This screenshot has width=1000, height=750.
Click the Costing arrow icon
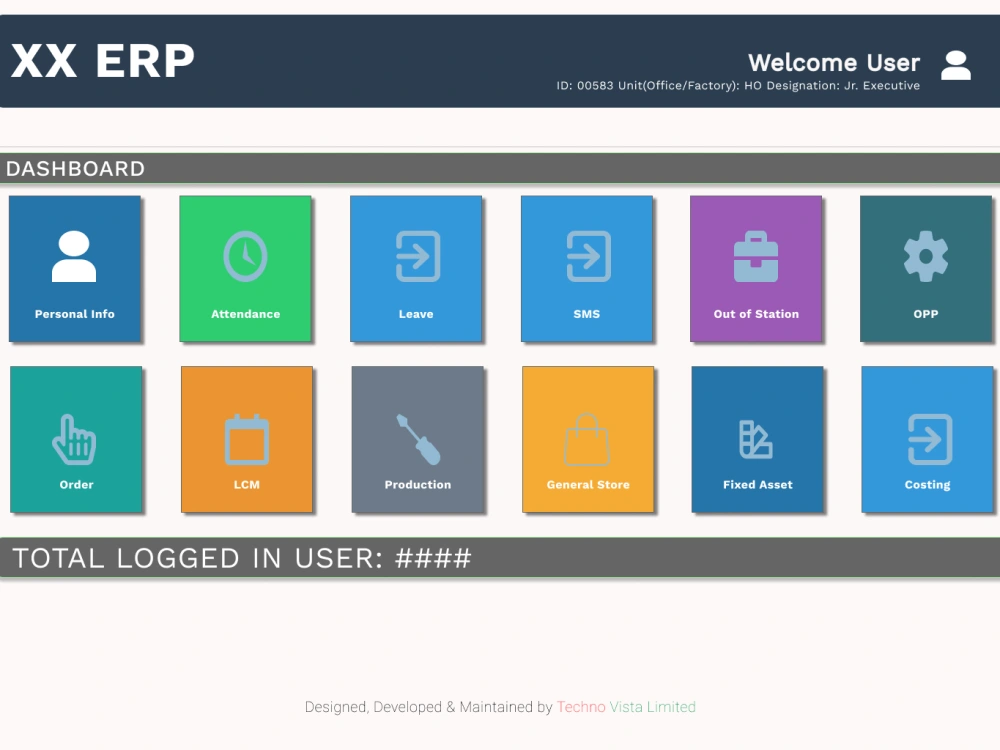[930, 439]
